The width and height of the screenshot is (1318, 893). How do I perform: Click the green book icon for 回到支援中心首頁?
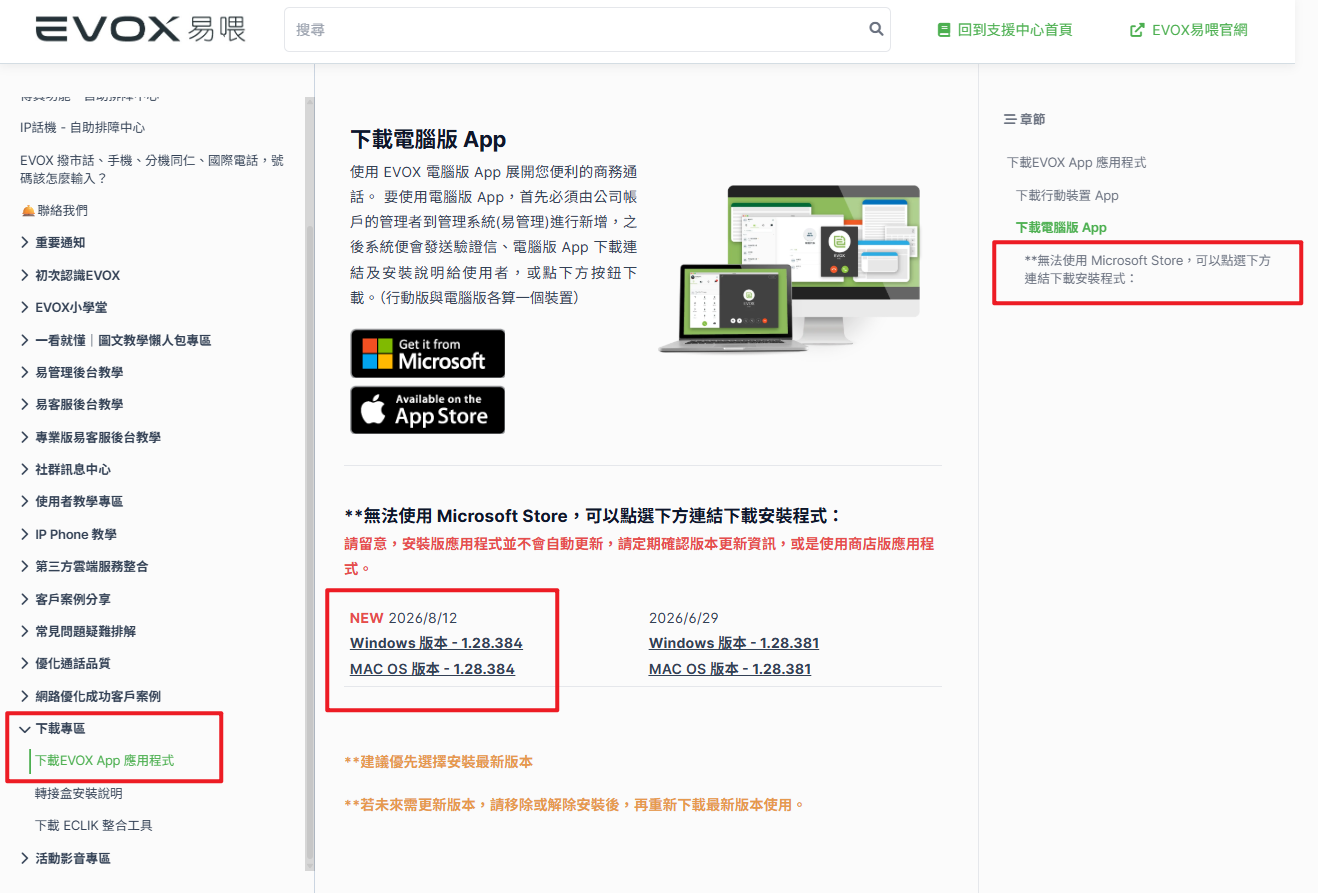(x=944, y=30)
